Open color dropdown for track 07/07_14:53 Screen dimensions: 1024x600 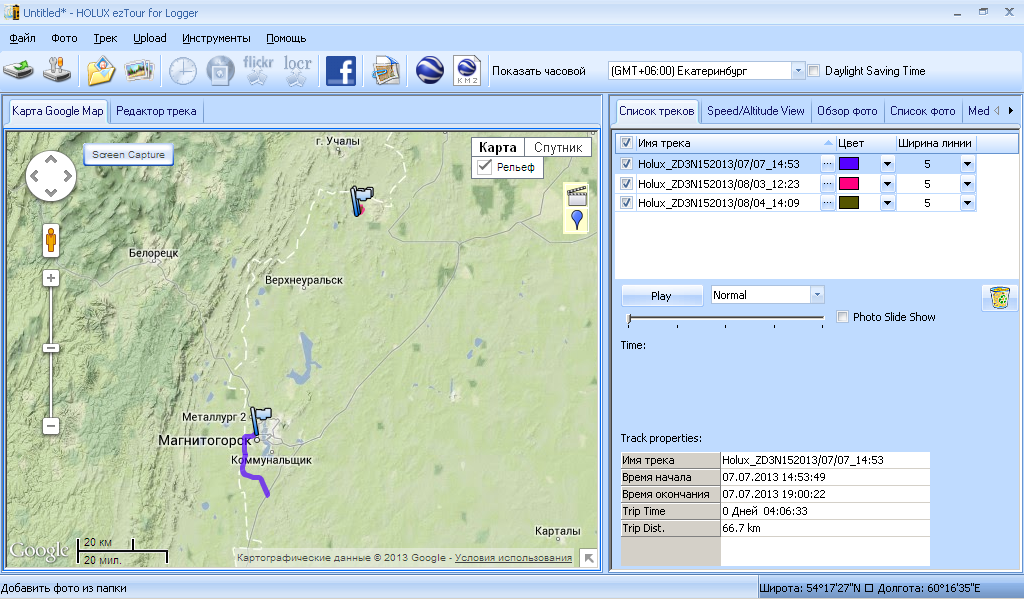click(887, 164)
